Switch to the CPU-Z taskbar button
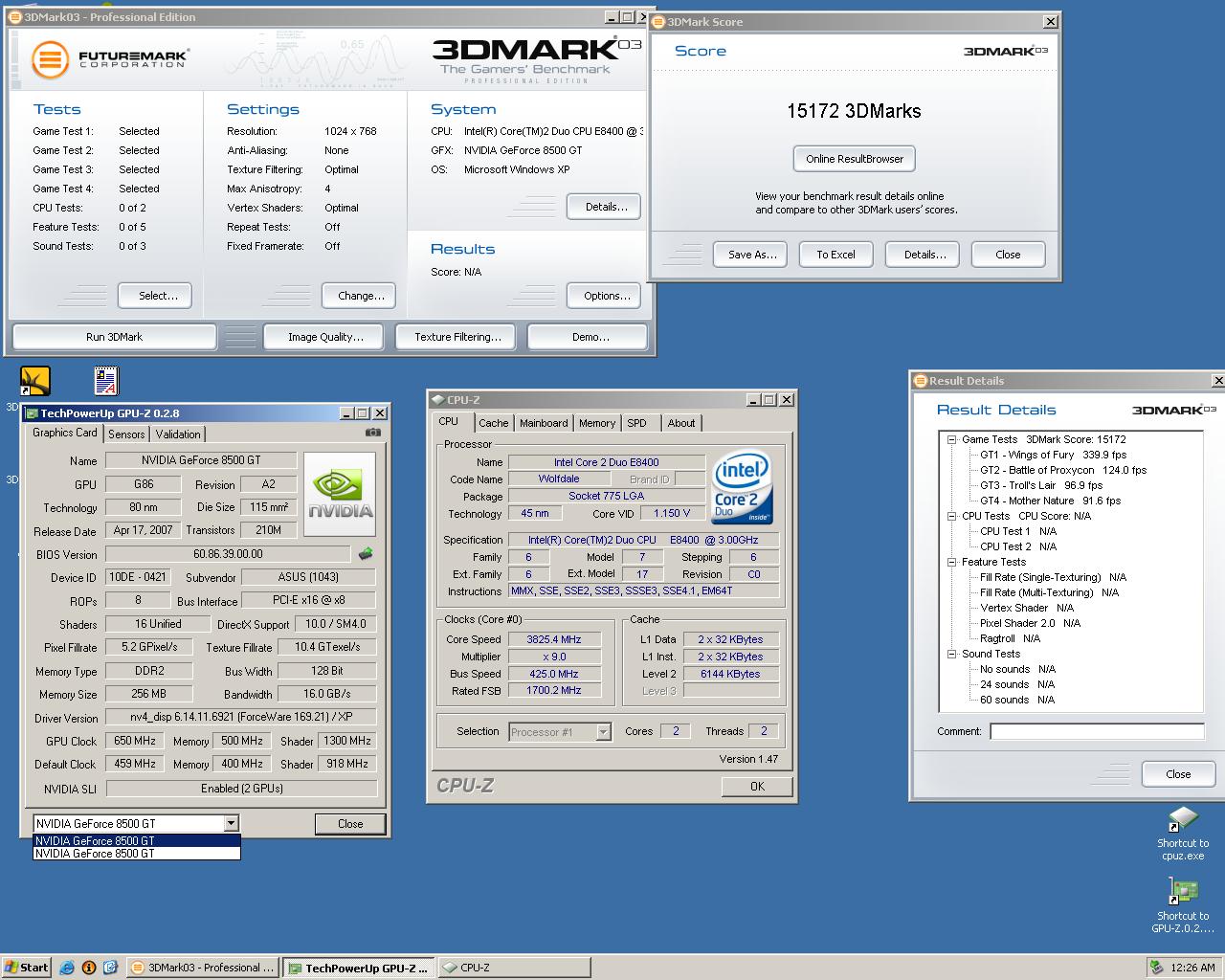Viewport: 1225px width, 980px height. [513, 968]
